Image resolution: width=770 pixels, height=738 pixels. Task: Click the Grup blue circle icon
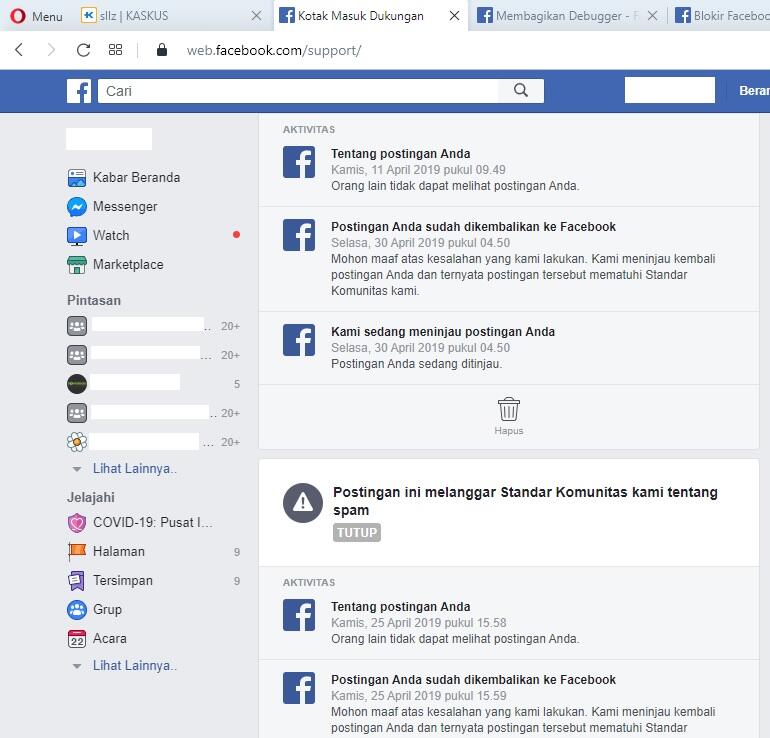tap(77, 609)
